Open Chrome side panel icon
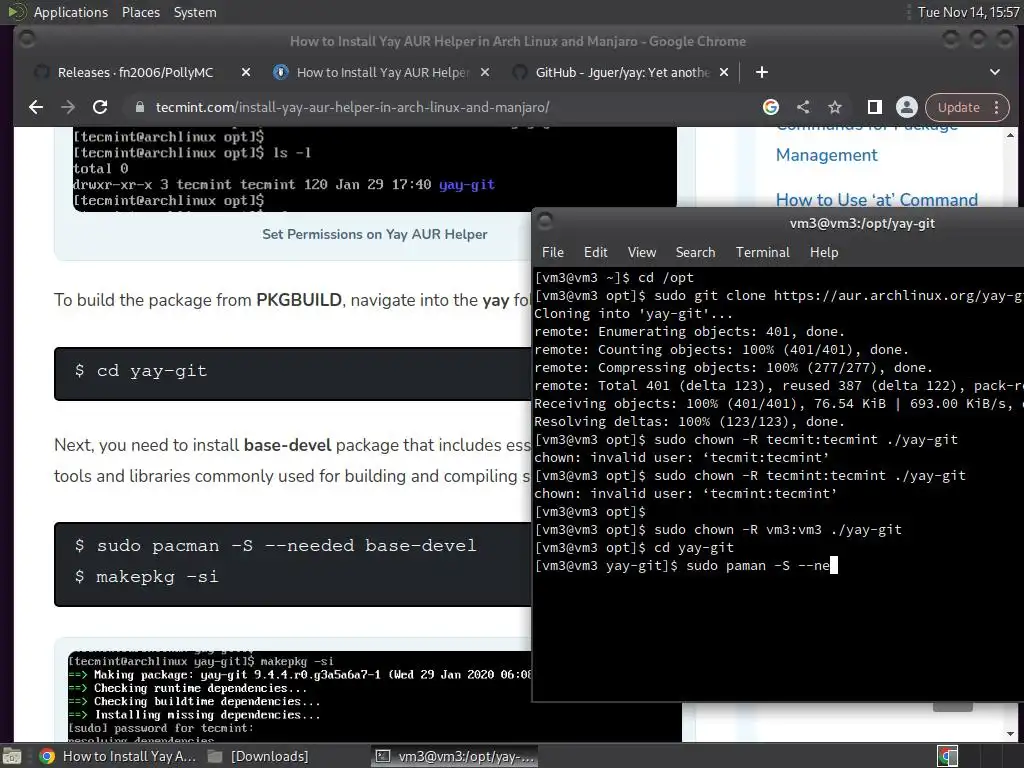The width and height of the screenshot is (1024, 768). pyautogui.click(x=874, y=107)
